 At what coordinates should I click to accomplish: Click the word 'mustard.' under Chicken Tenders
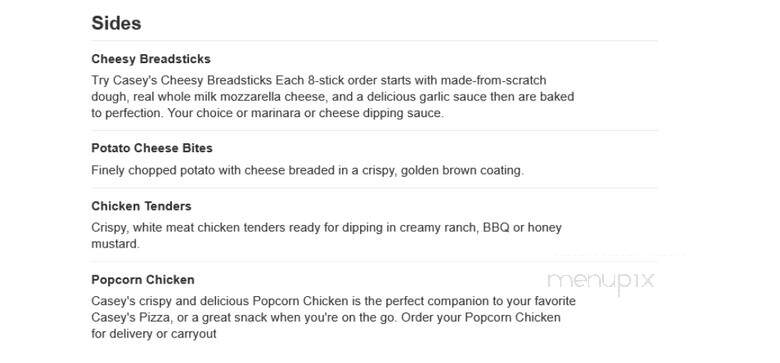coord(115,244)
